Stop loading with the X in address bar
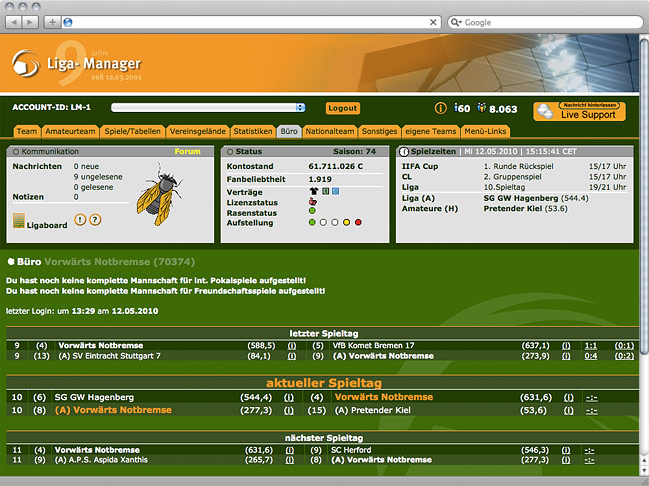Viewport: 649px width, 486px height. [x=433, y=22]
